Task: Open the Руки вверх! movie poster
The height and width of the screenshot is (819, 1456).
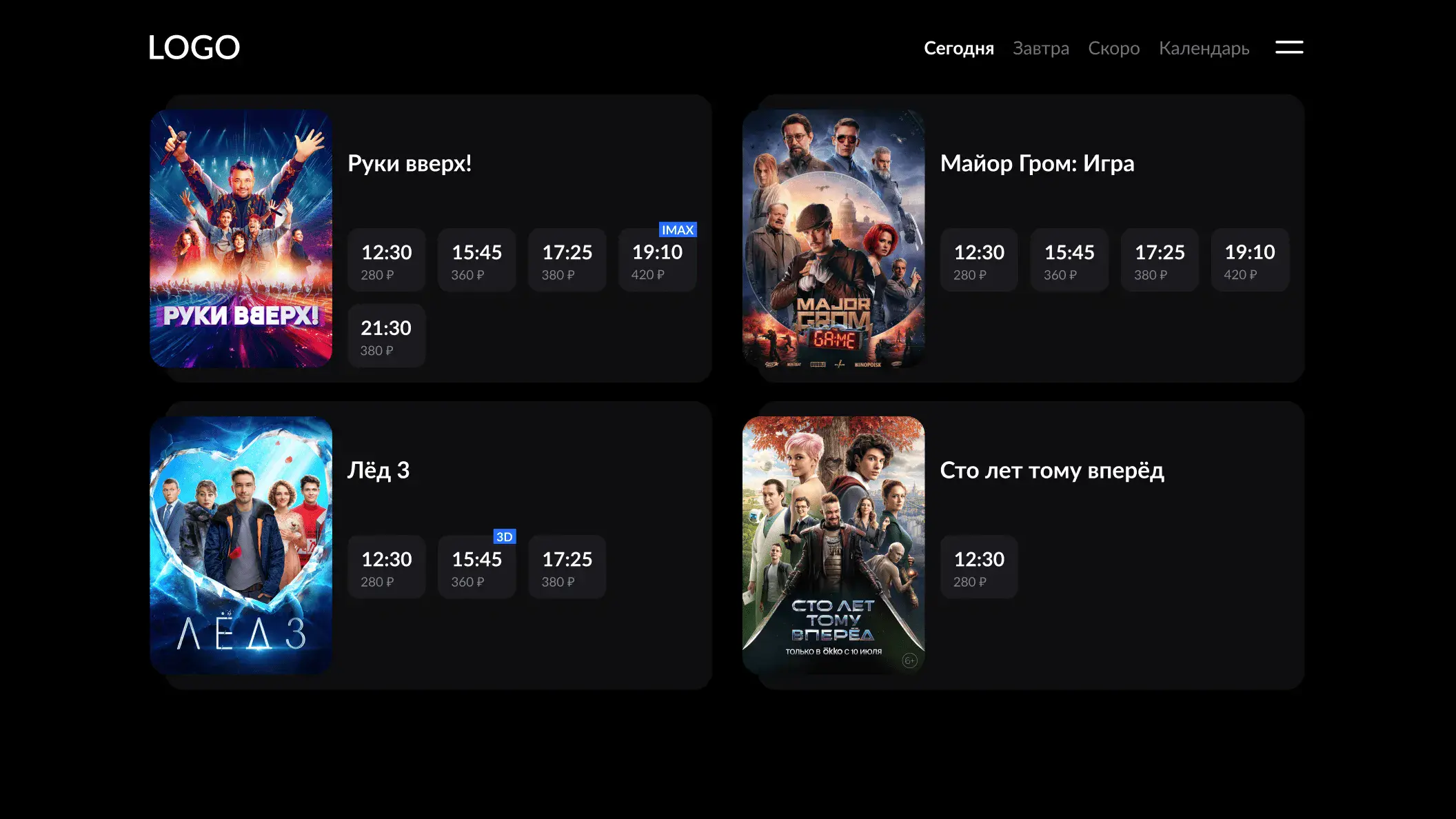Action: point(241,239)
